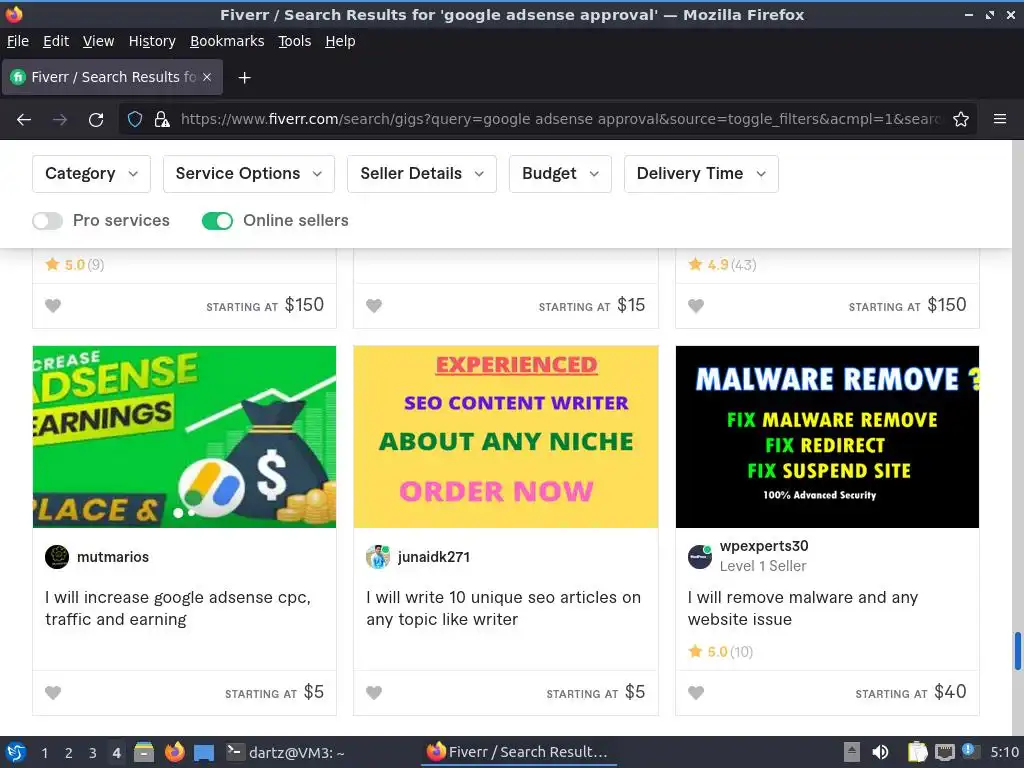Screen dimensions: 1024x768
Task: Launch Firefox from the taskbar
Action: 174,752
